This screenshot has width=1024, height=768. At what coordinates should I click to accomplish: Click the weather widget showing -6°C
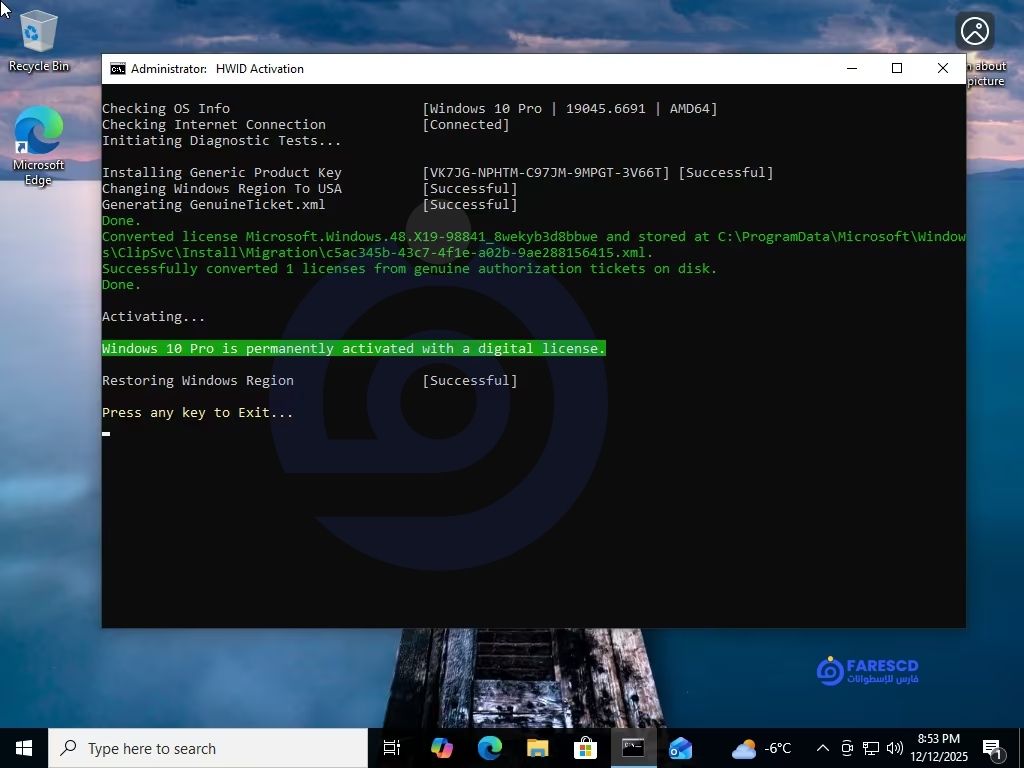[761, 748]
